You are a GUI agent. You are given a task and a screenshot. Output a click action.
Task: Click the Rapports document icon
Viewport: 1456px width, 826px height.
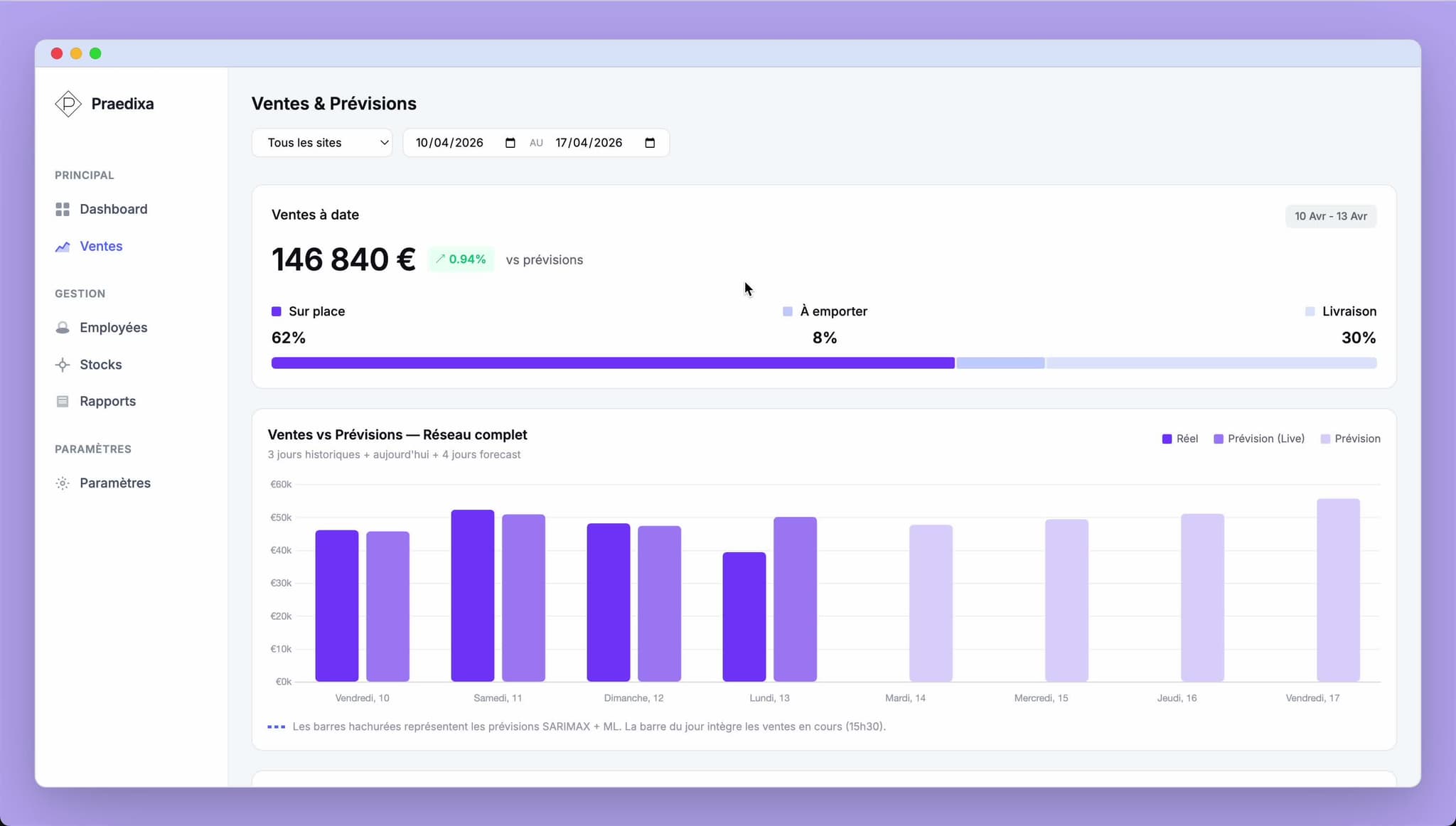tap(63, 402)
